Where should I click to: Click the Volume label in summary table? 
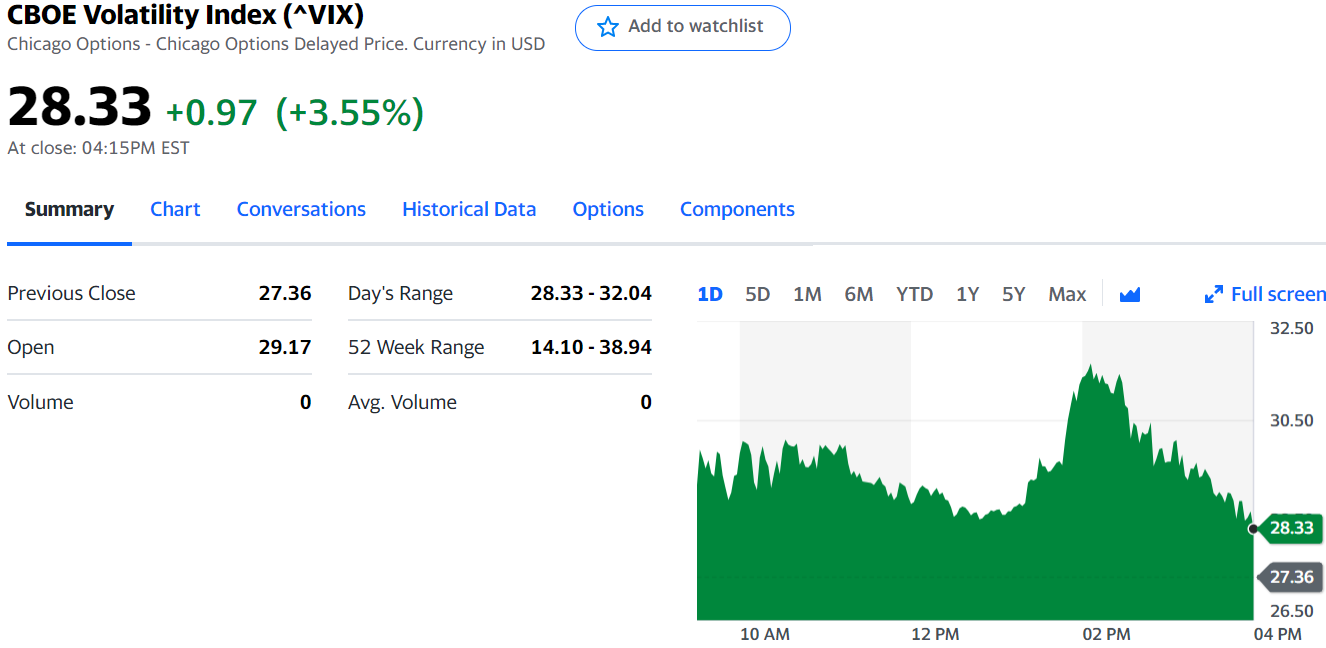point(40,402)
